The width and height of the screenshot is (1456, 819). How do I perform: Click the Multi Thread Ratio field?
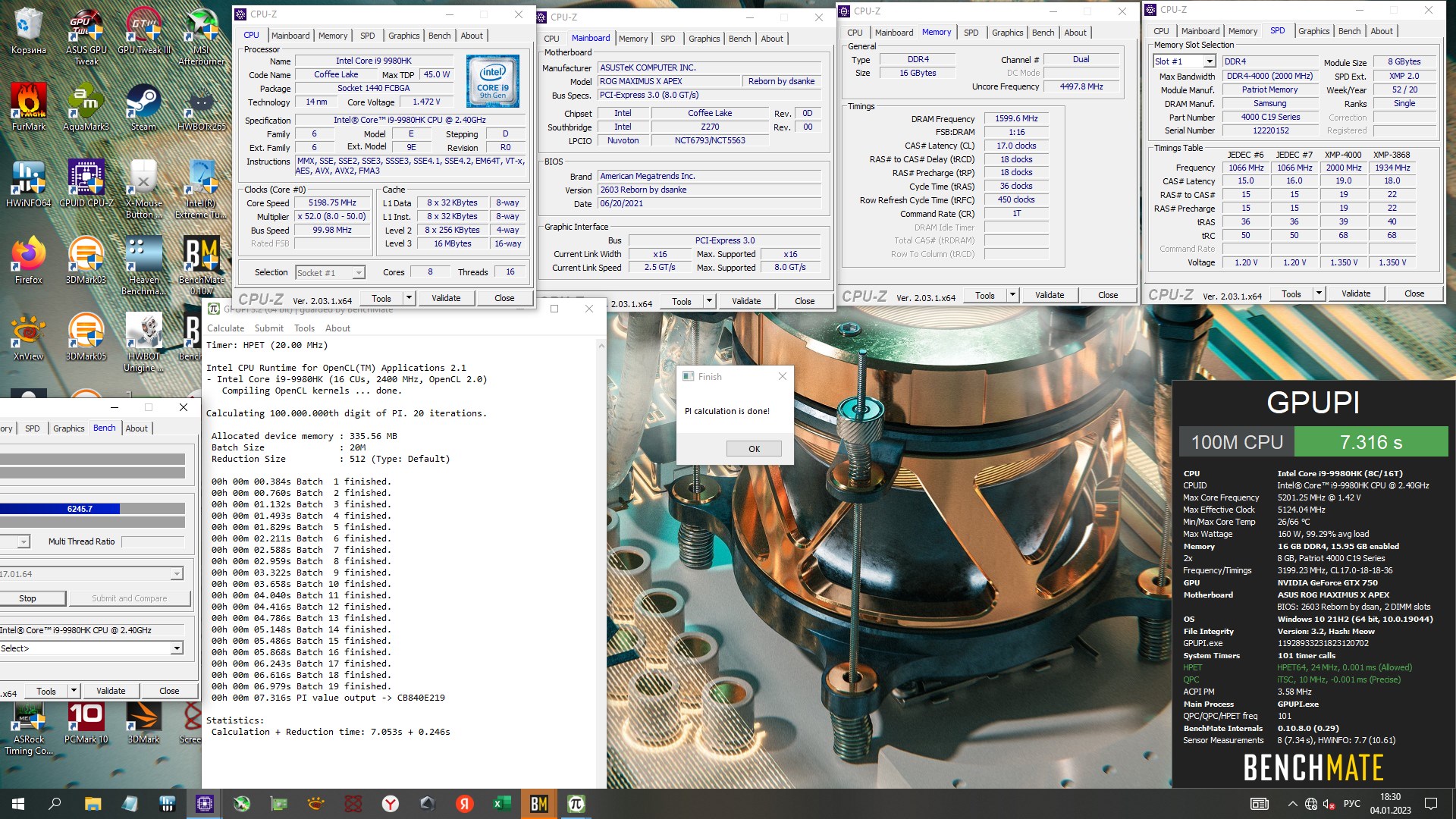tap(152, 541)
